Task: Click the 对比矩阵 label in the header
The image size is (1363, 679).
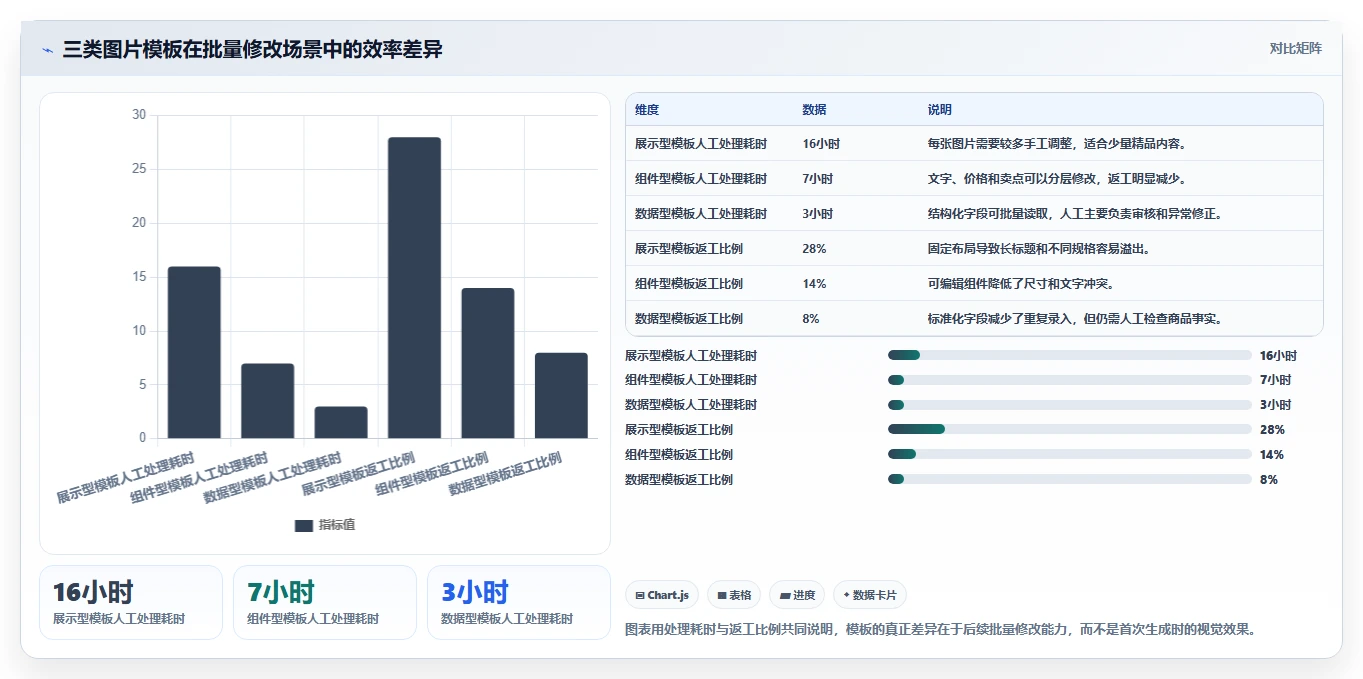Action: 1295,49
